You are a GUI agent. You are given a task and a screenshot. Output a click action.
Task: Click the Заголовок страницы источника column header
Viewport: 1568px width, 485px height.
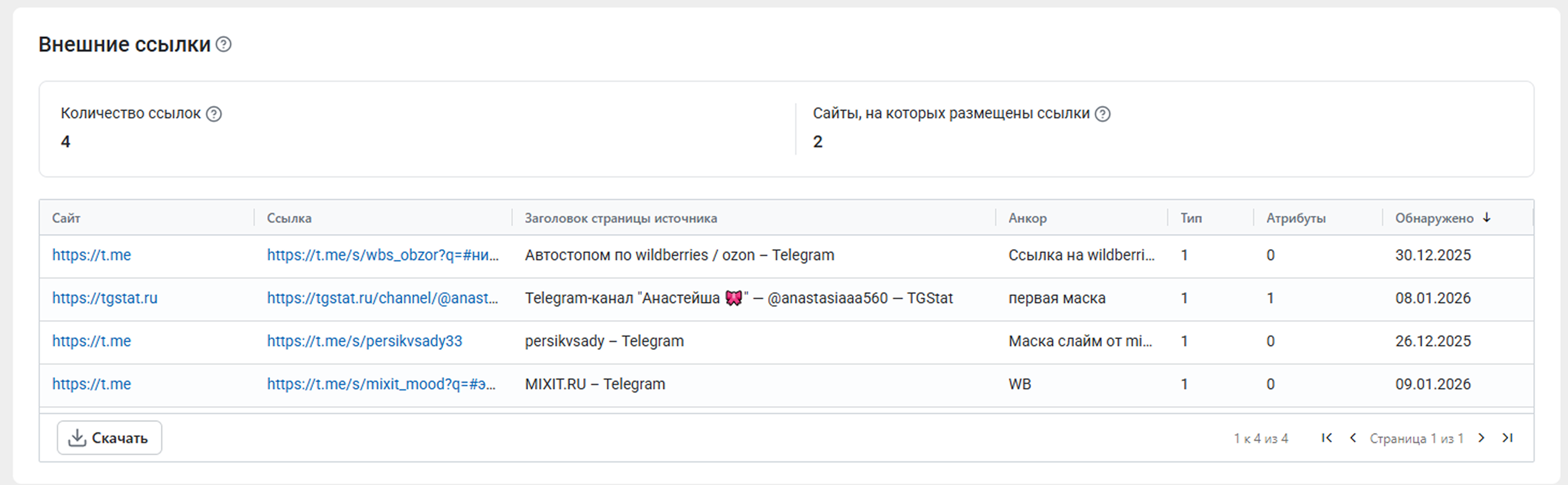pos(620,218)
